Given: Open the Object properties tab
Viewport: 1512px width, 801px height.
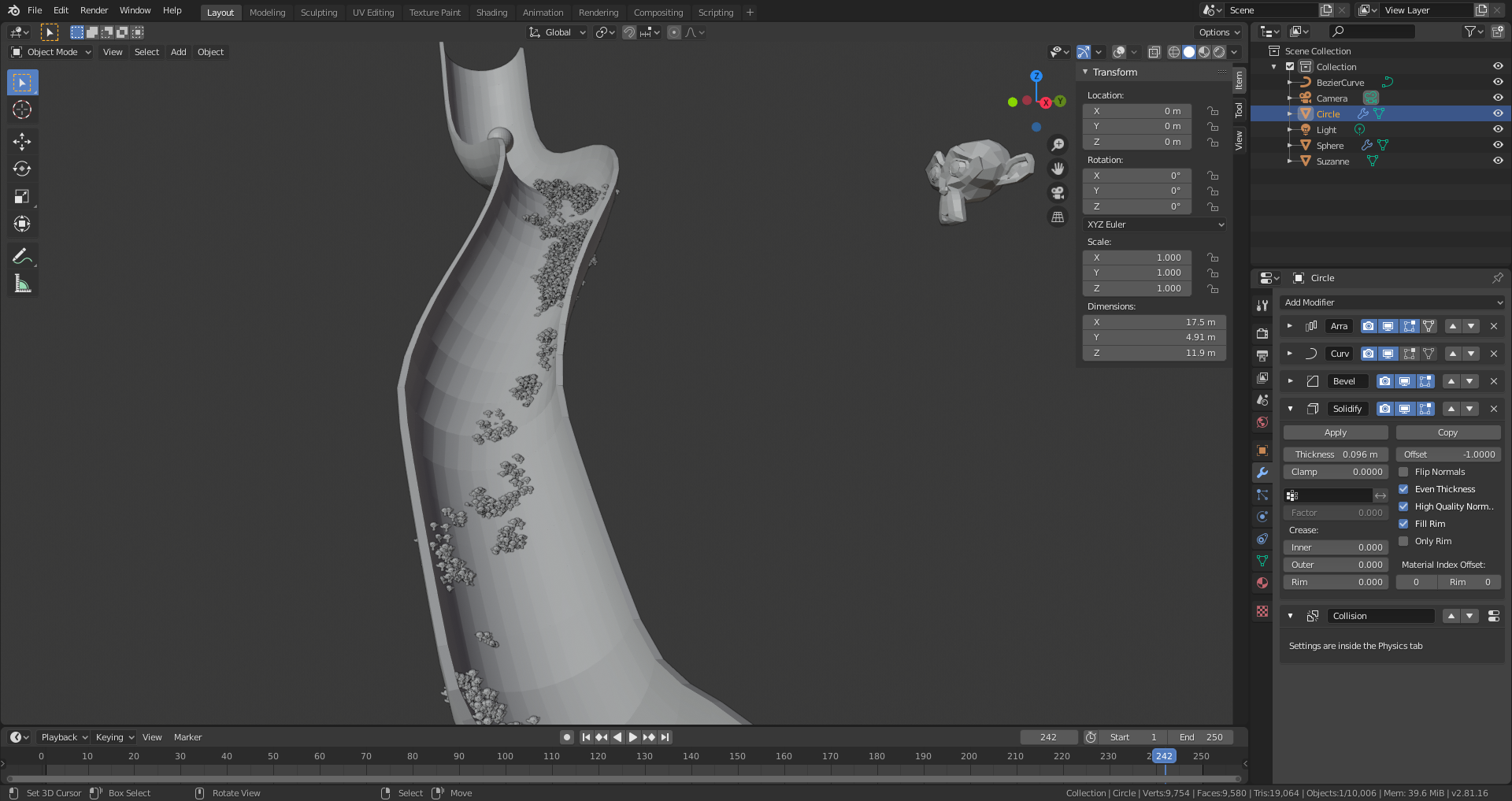Looking at the screenshot, I should click(1262, 451).
